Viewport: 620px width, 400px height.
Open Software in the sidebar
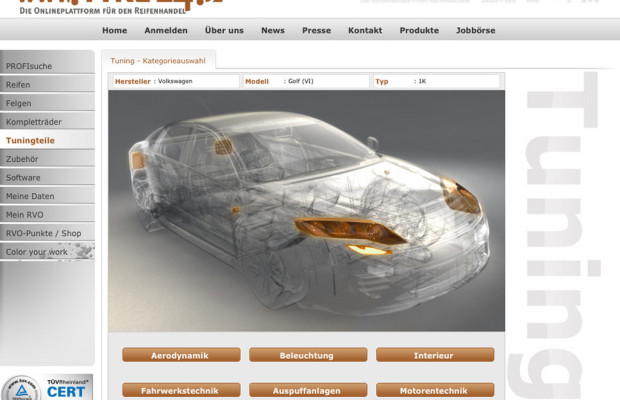(x=47, y=177)
